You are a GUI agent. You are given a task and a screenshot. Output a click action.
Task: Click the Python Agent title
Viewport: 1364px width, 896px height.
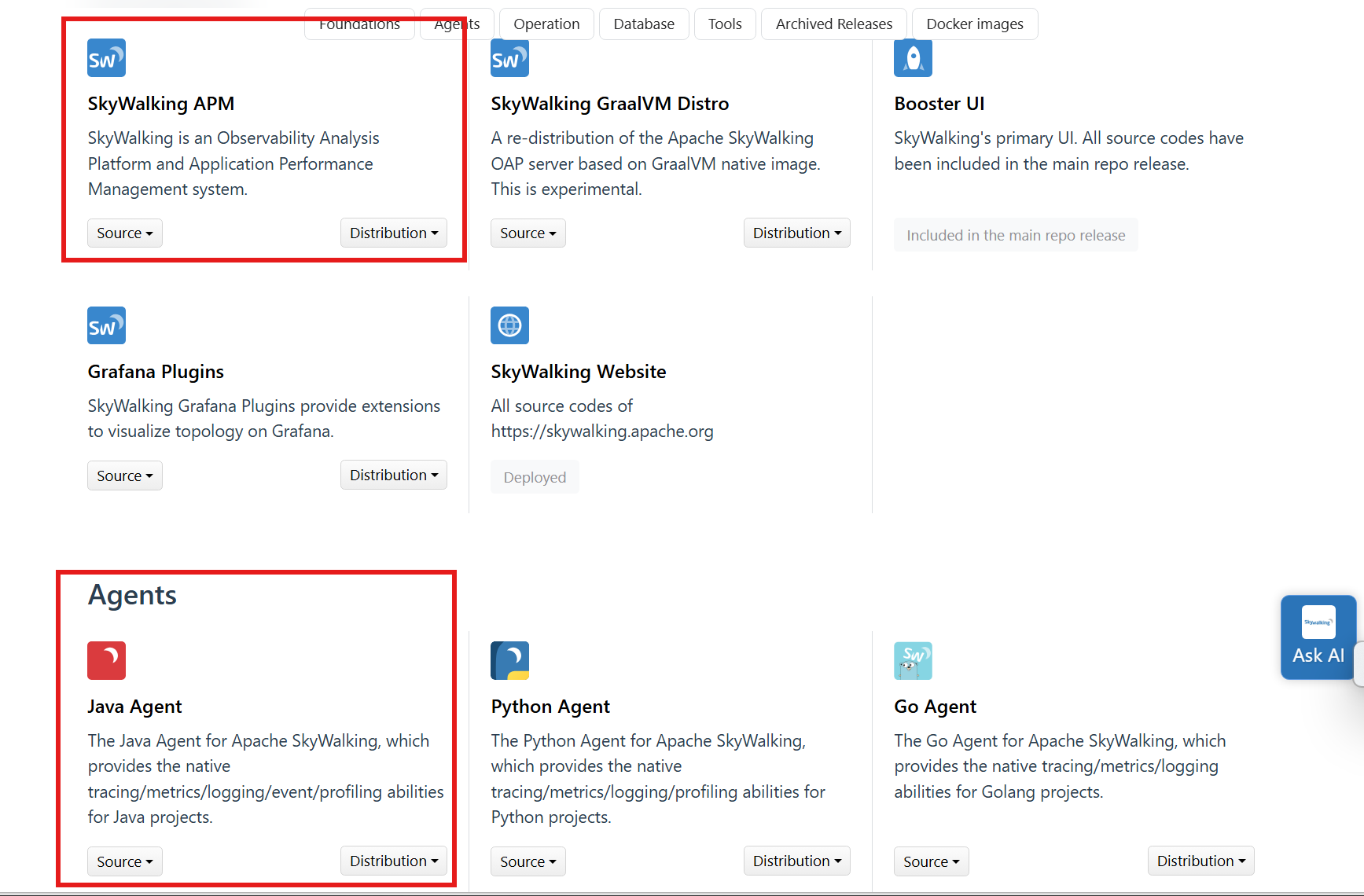click(x=550, y=707)
